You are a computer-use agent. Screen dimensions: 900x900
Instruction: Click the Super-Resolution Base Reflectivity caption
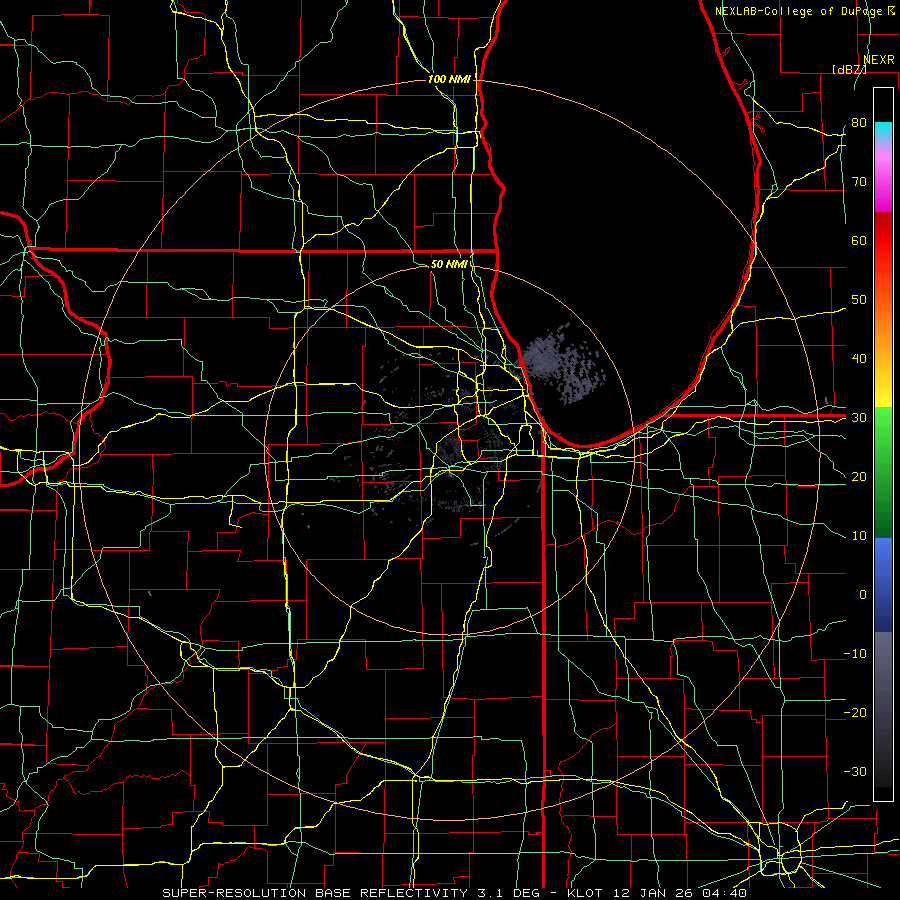click(x=454, y=893)
